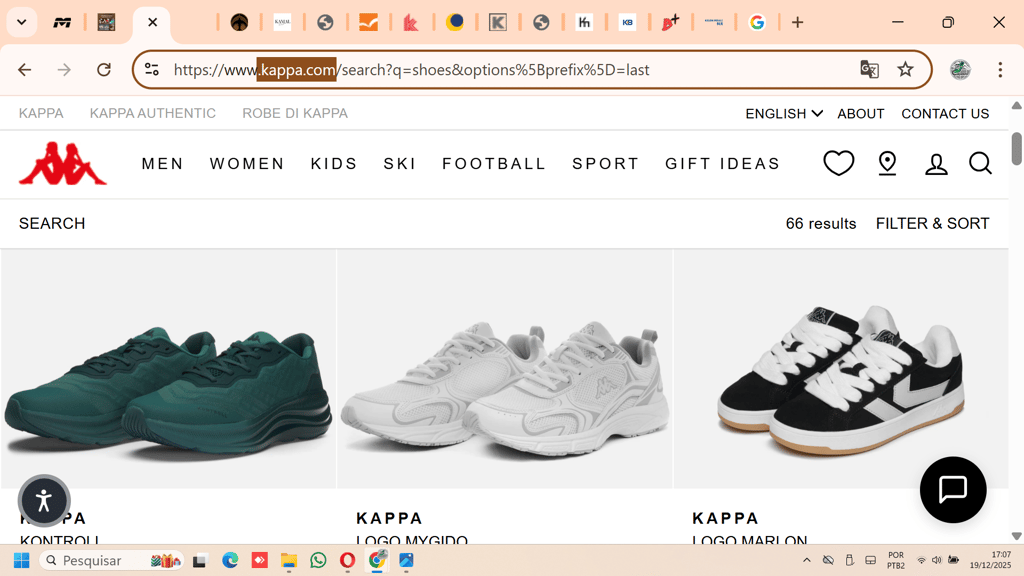Open the Google Translate page icon
Viewport: 1024px width, 576px height.
pos(869,69)
